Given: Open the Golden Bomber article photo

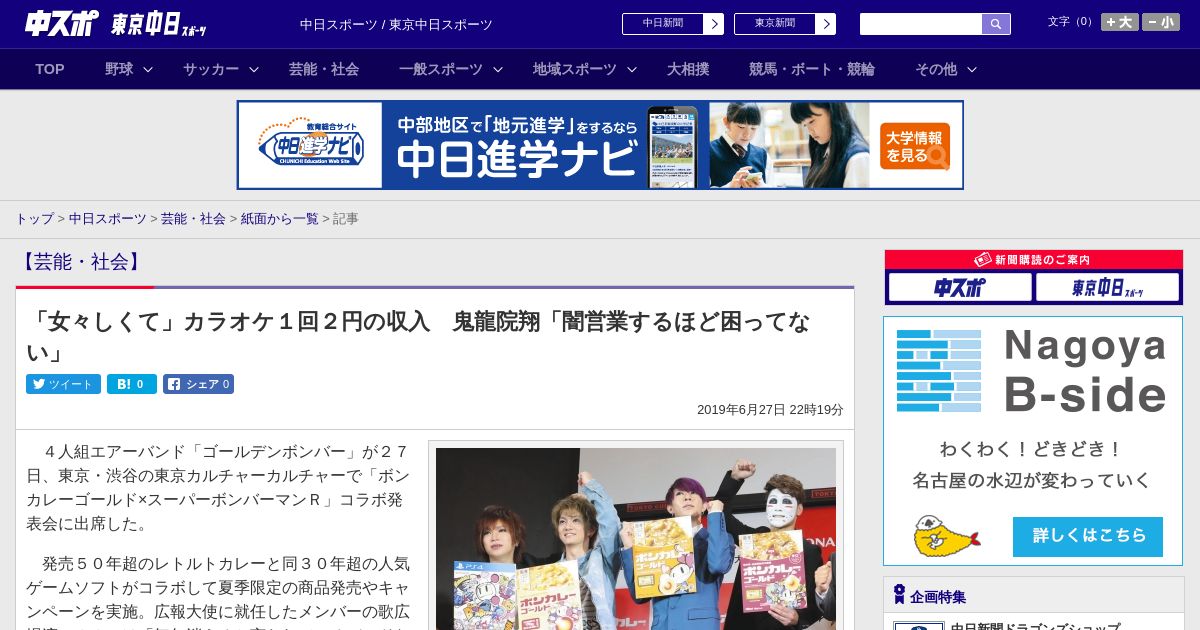Looking at the screenshot, I should (x=636, y=538).
